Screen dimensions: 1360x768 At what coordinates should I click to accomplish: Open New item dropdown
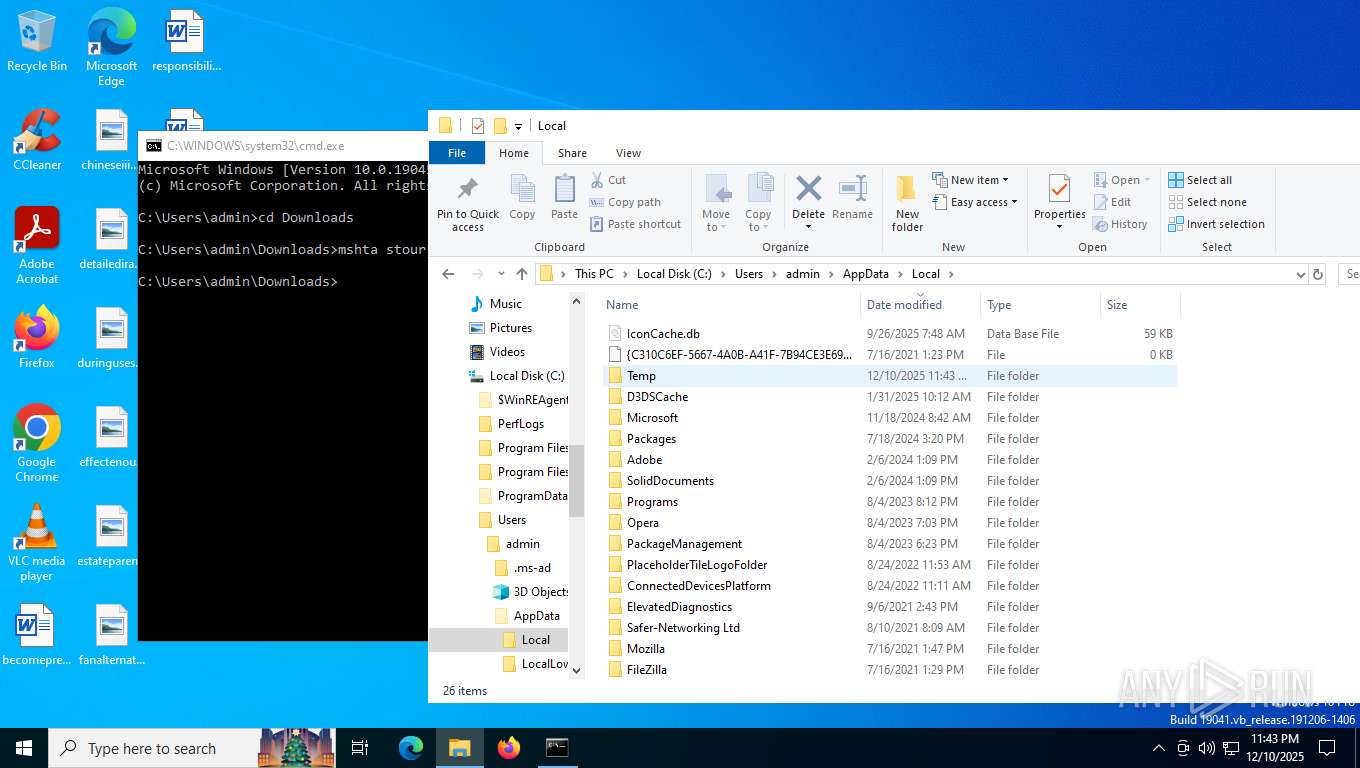click(x=971, y=180)
